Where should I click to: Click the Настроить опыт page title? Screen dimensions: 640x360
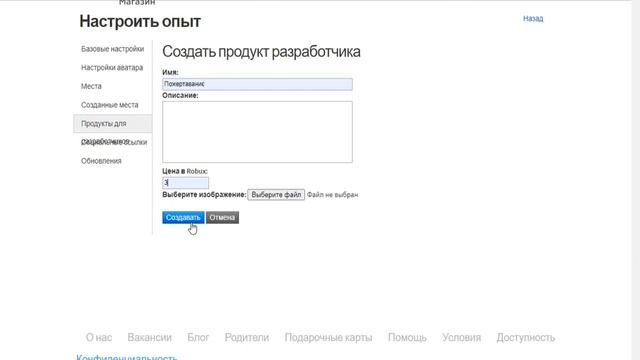(x=140, y=21)
